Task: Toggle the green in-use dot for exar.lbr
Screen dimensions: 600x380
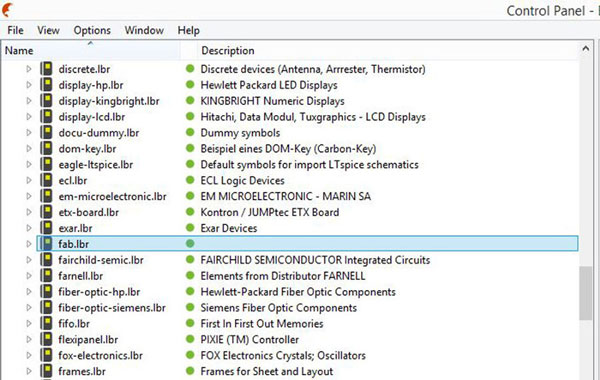Action: (x=190, y=228)
